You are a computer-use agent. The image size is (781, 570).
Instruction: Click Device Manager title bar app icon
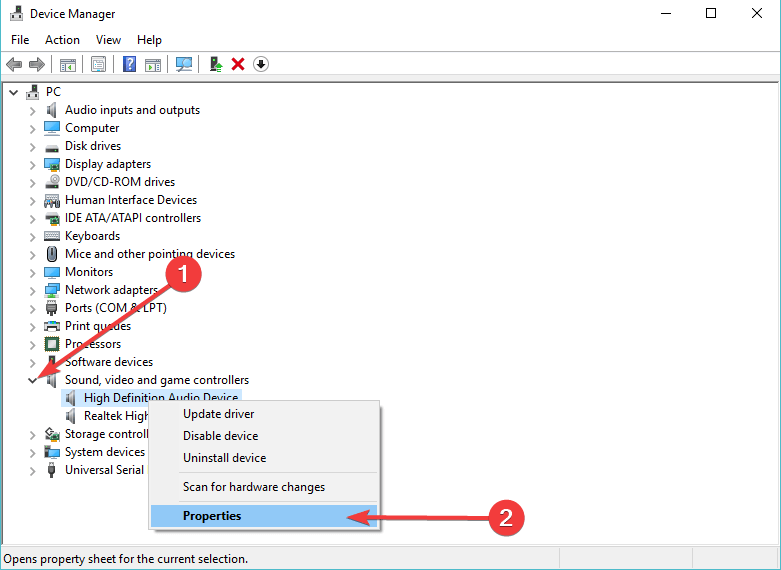[x=16, y=13]
